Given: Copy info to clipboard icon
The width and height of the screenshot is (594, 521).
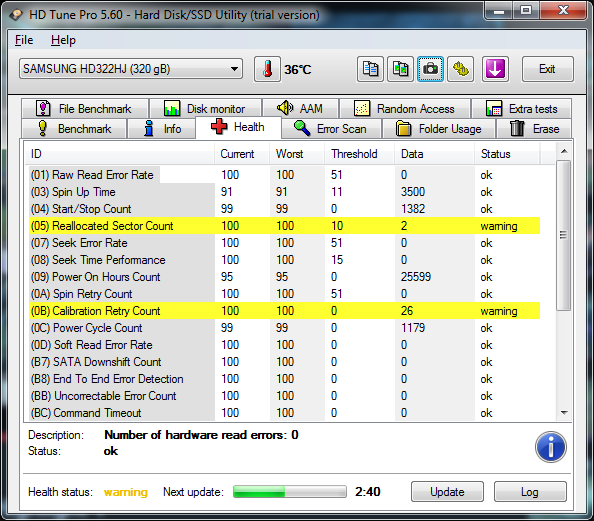Looking at the screenshot, I should [370, 69].
